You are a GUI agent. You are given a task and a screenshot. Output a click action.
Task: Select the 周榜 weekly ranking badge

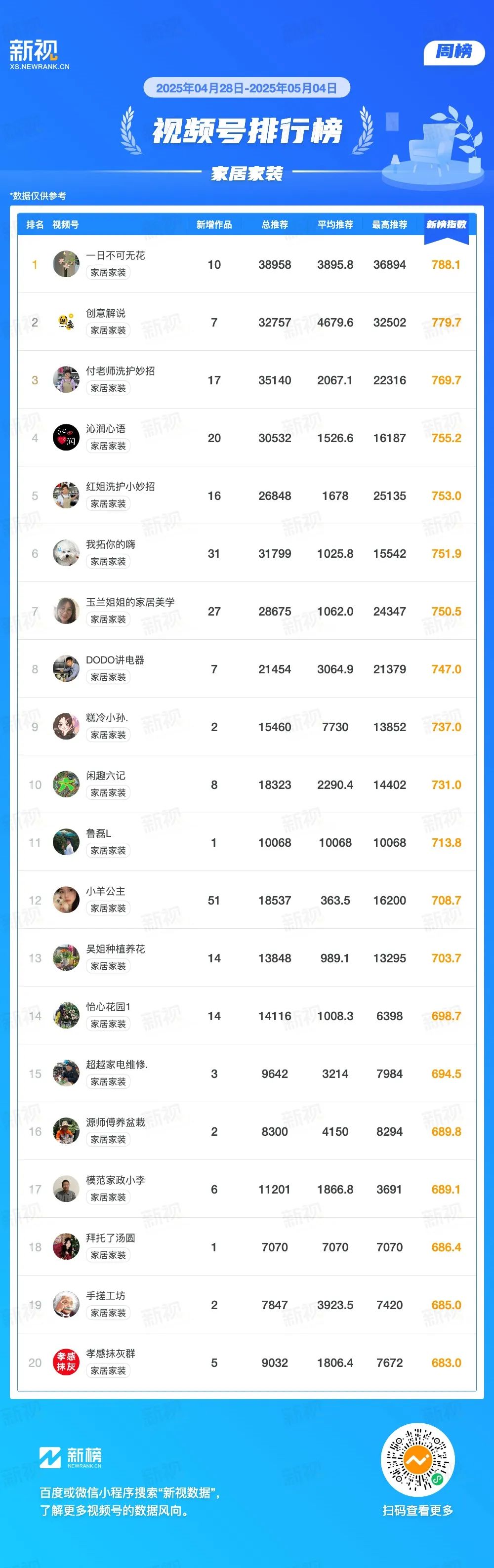click(x=454, y=52)
